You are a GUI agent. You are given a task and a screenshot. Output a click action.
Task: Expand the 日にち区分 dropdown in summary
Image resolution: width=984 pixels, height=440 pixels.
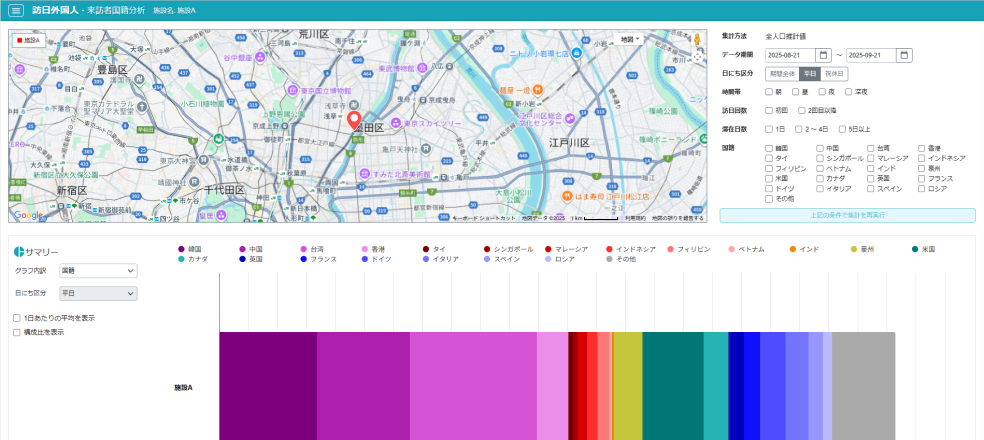point(97,293)
